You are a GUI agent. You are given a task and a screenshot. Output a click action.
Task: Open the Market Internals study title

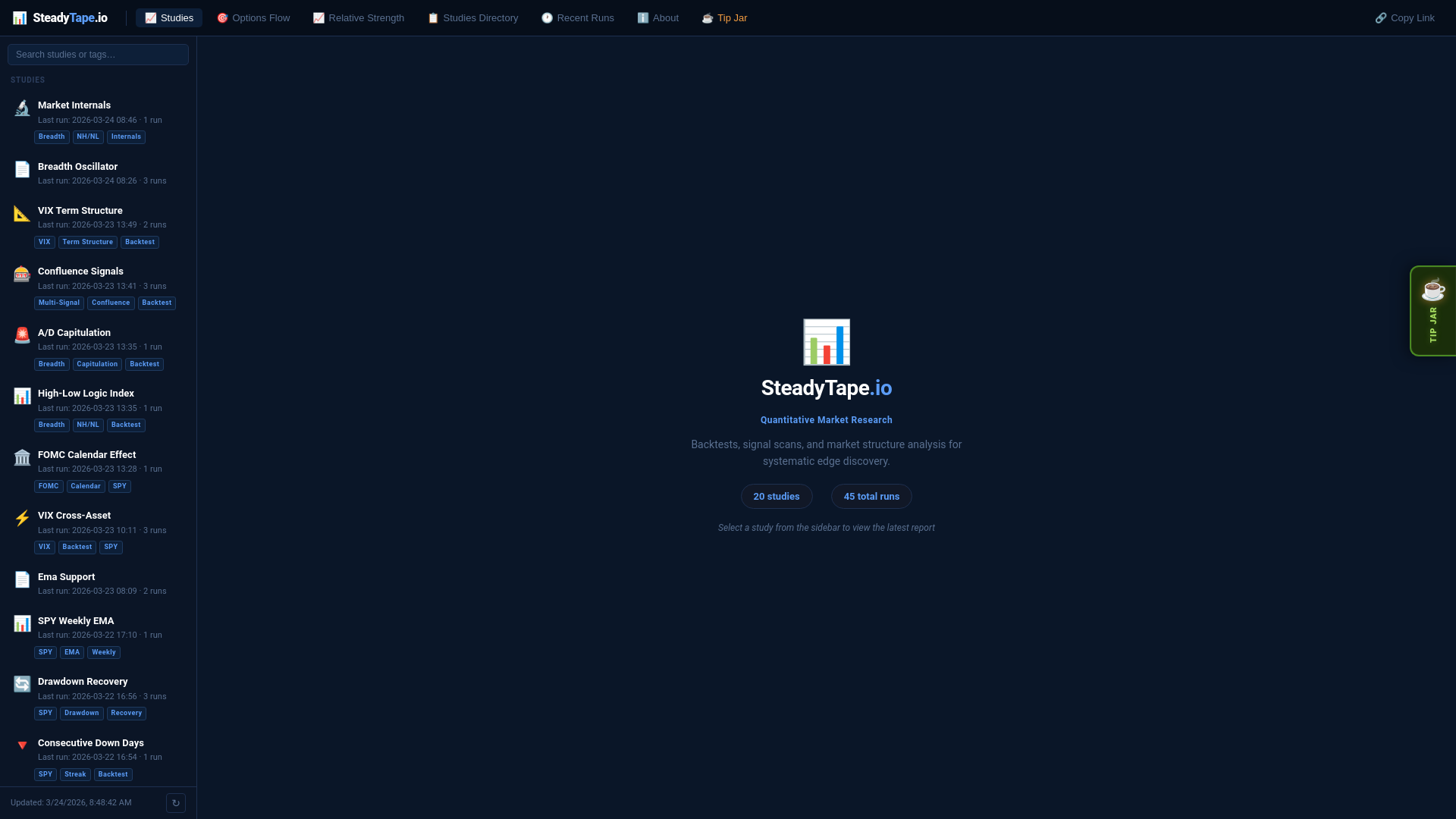click(x=74, y=105)
